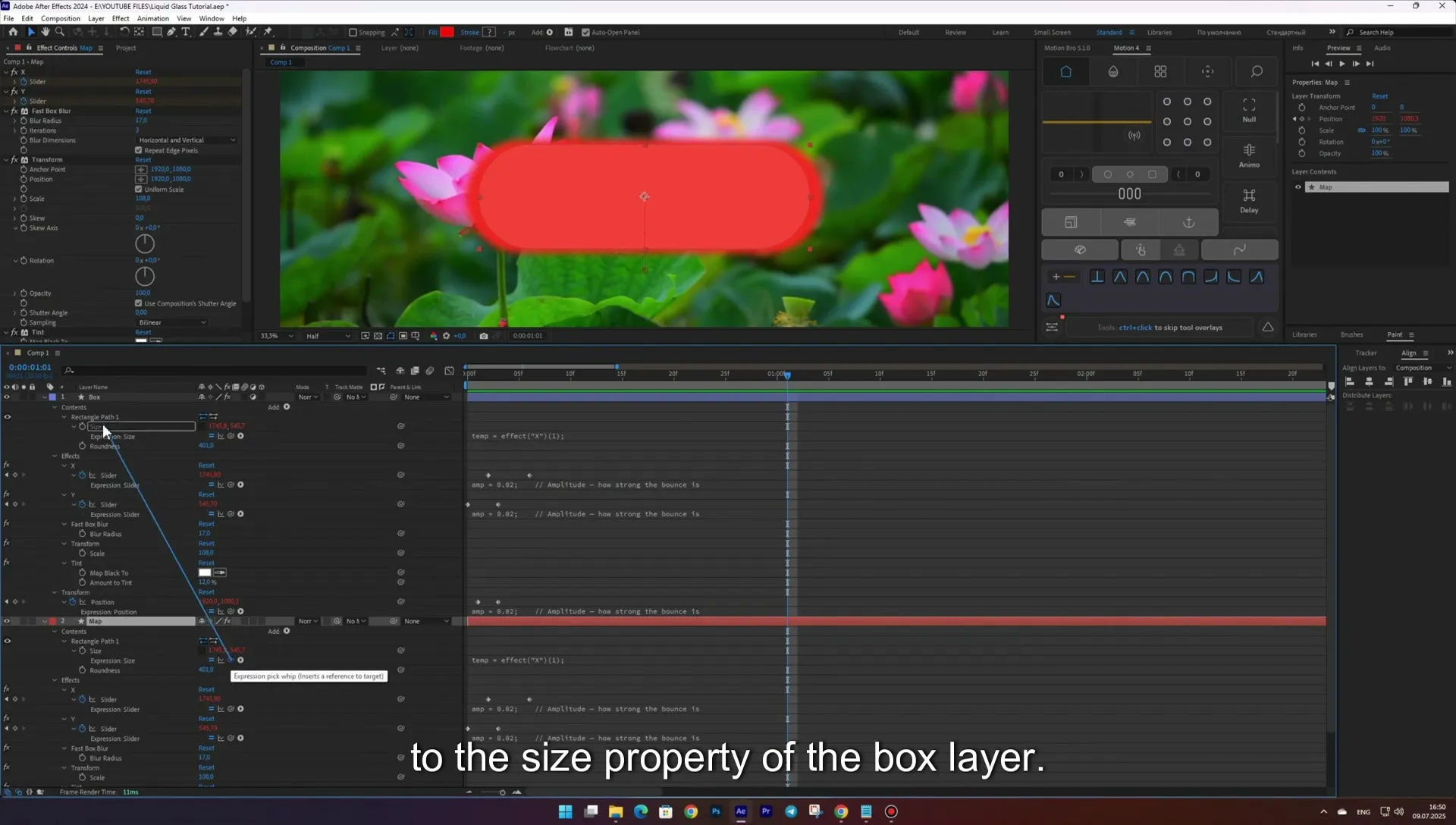Select the Zoom tool

coord(60,32)
